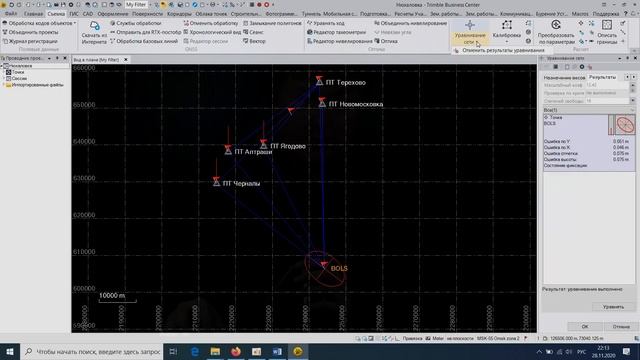The height and width of the screenshot is (360, 640).
Task: Open Службы обработки
Action: [136, 23]
